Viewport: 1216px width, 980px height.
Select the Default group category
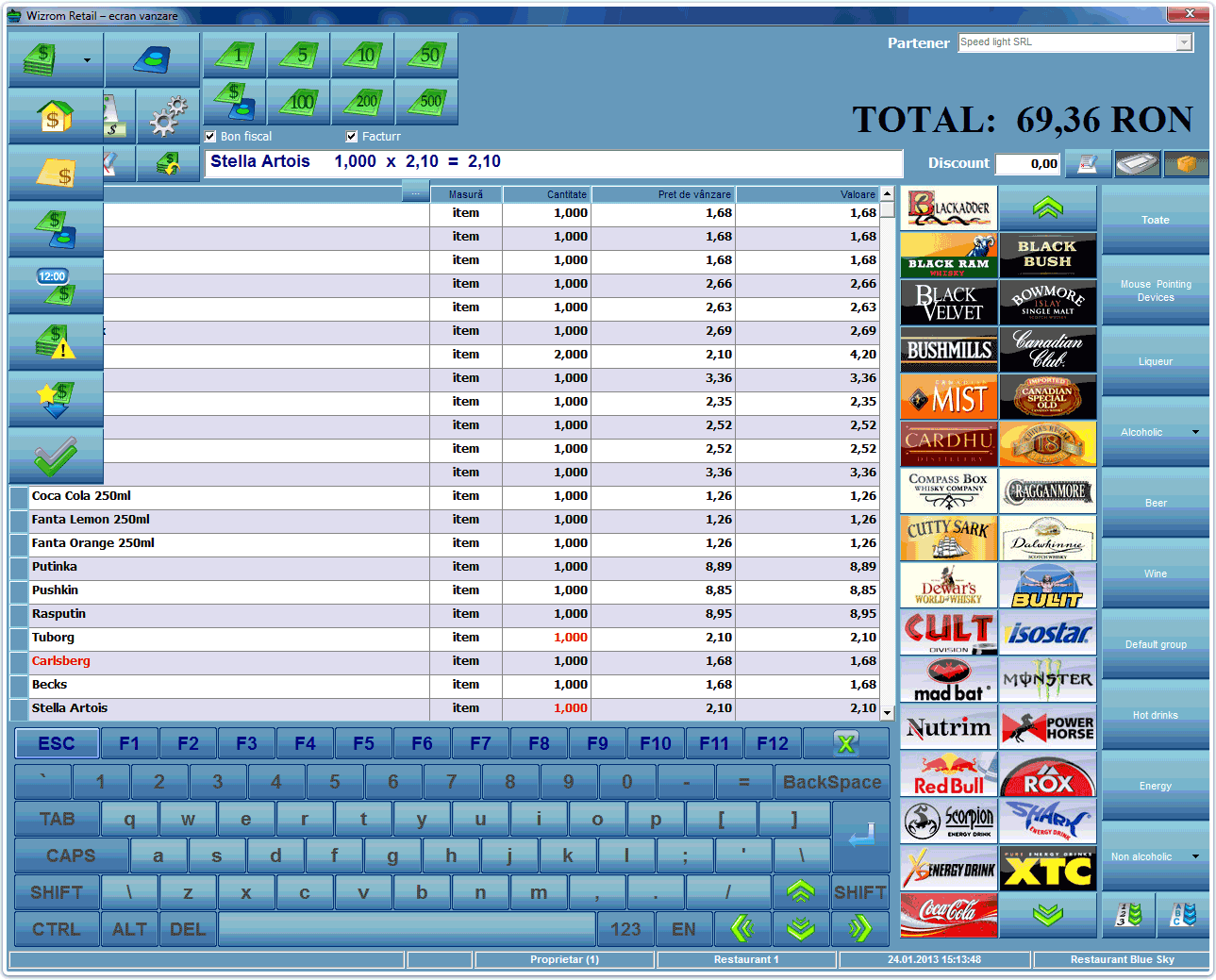click(1156, 644)
